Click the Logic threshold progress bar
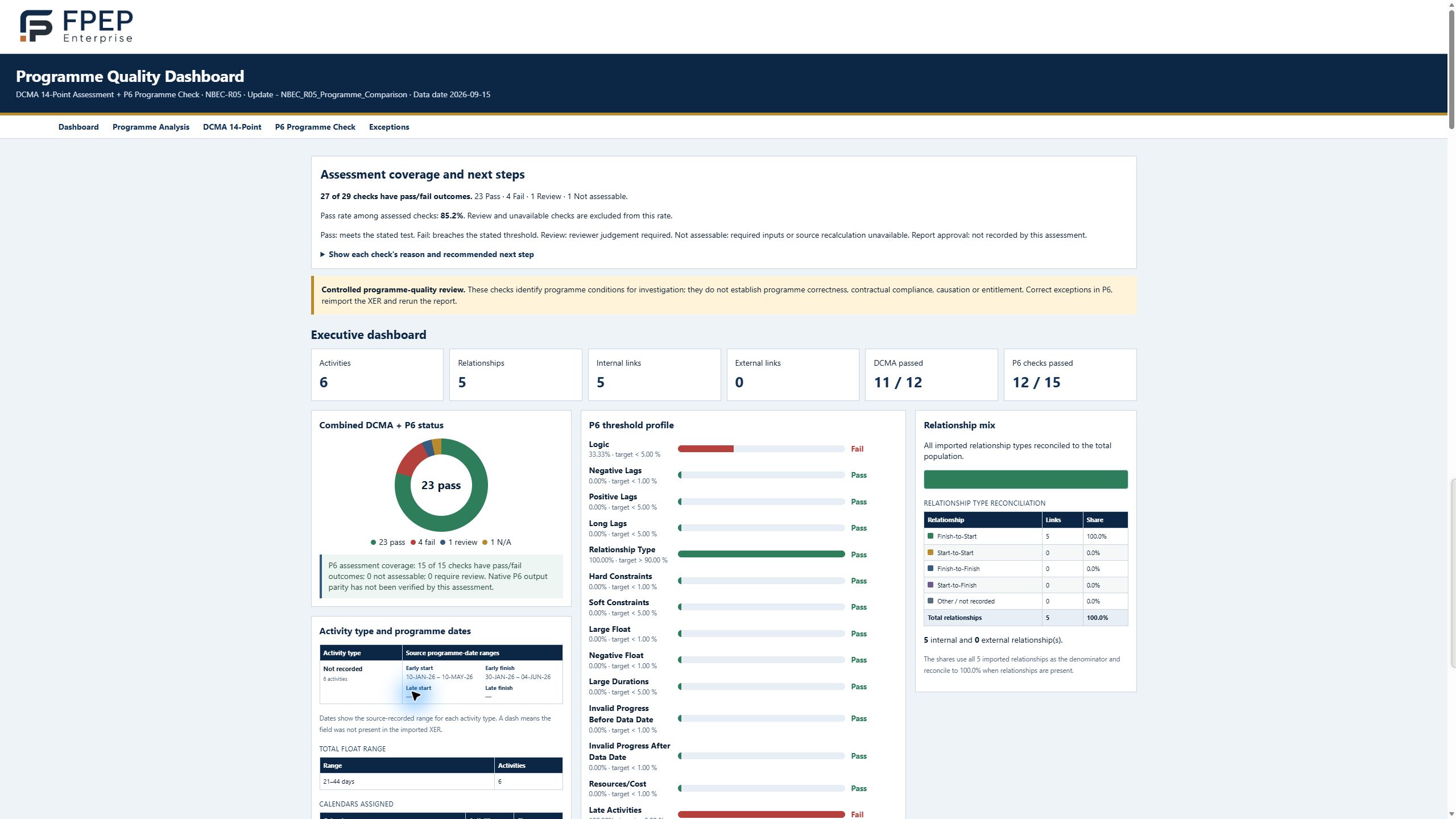The width and height of the screenshot is (1456, 819). click(x=761, y=449)
